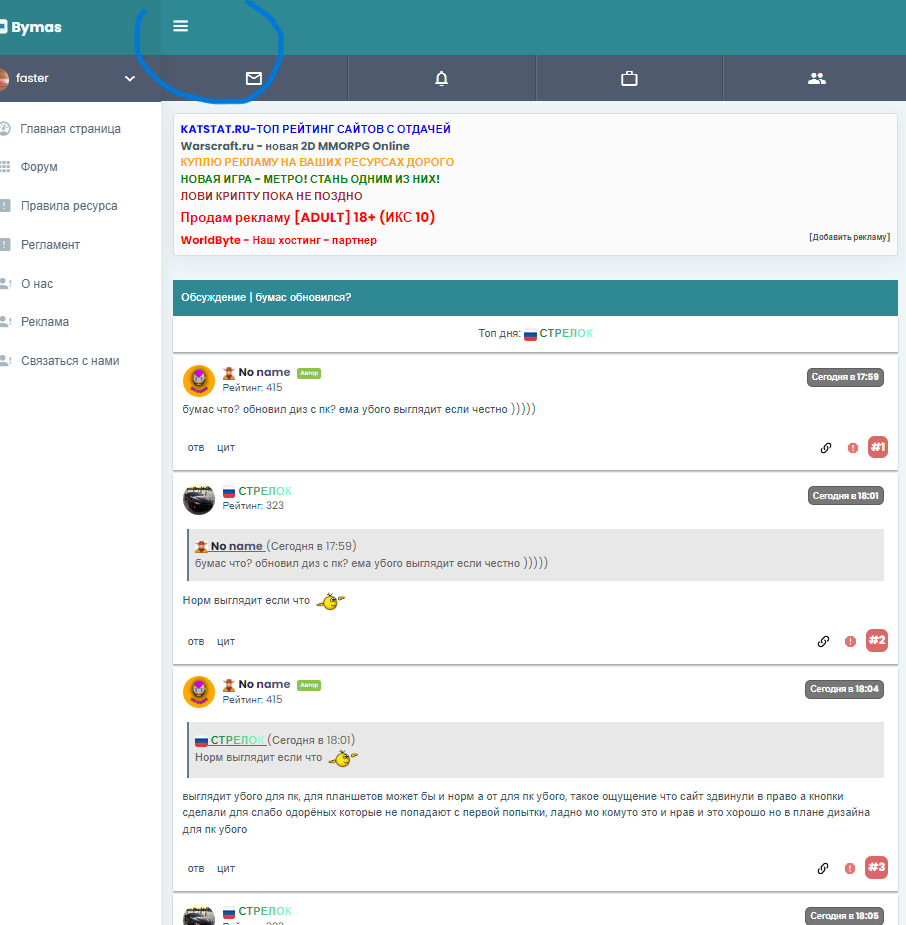Open the briefcase tab

coord(629,78)
